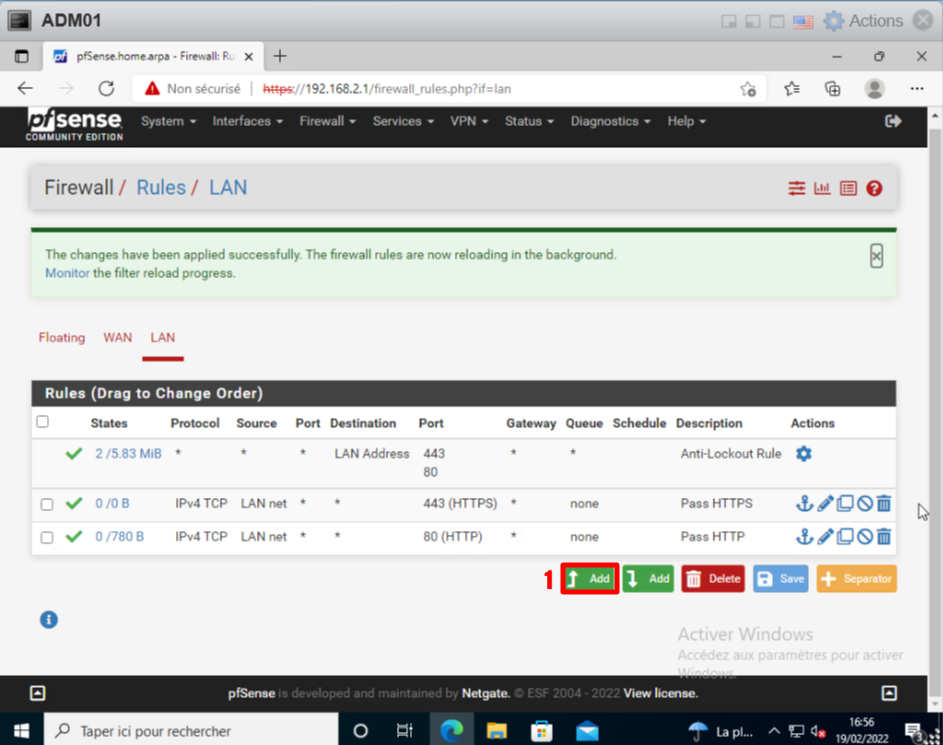Viewport: 943px width, 745px height.
Task: Edit the Pass HTTPS rule with pencil icon
Action: pos(825,504)
